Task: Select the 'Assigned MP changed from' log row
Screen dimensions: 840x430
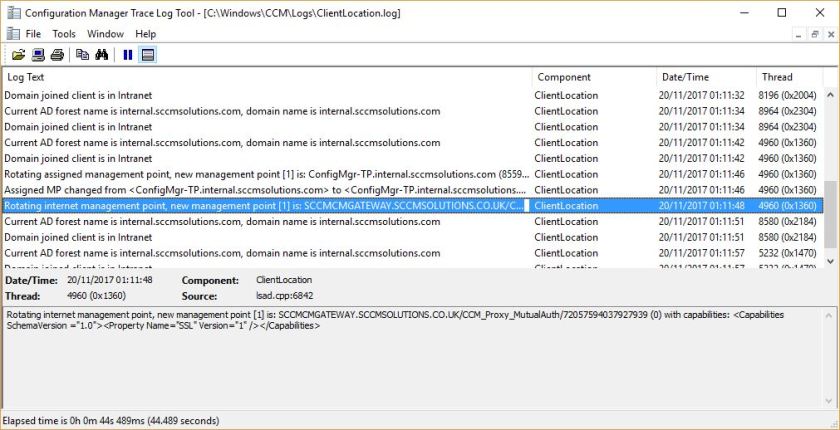Action: pyautogui.click(x=265, y=190)
